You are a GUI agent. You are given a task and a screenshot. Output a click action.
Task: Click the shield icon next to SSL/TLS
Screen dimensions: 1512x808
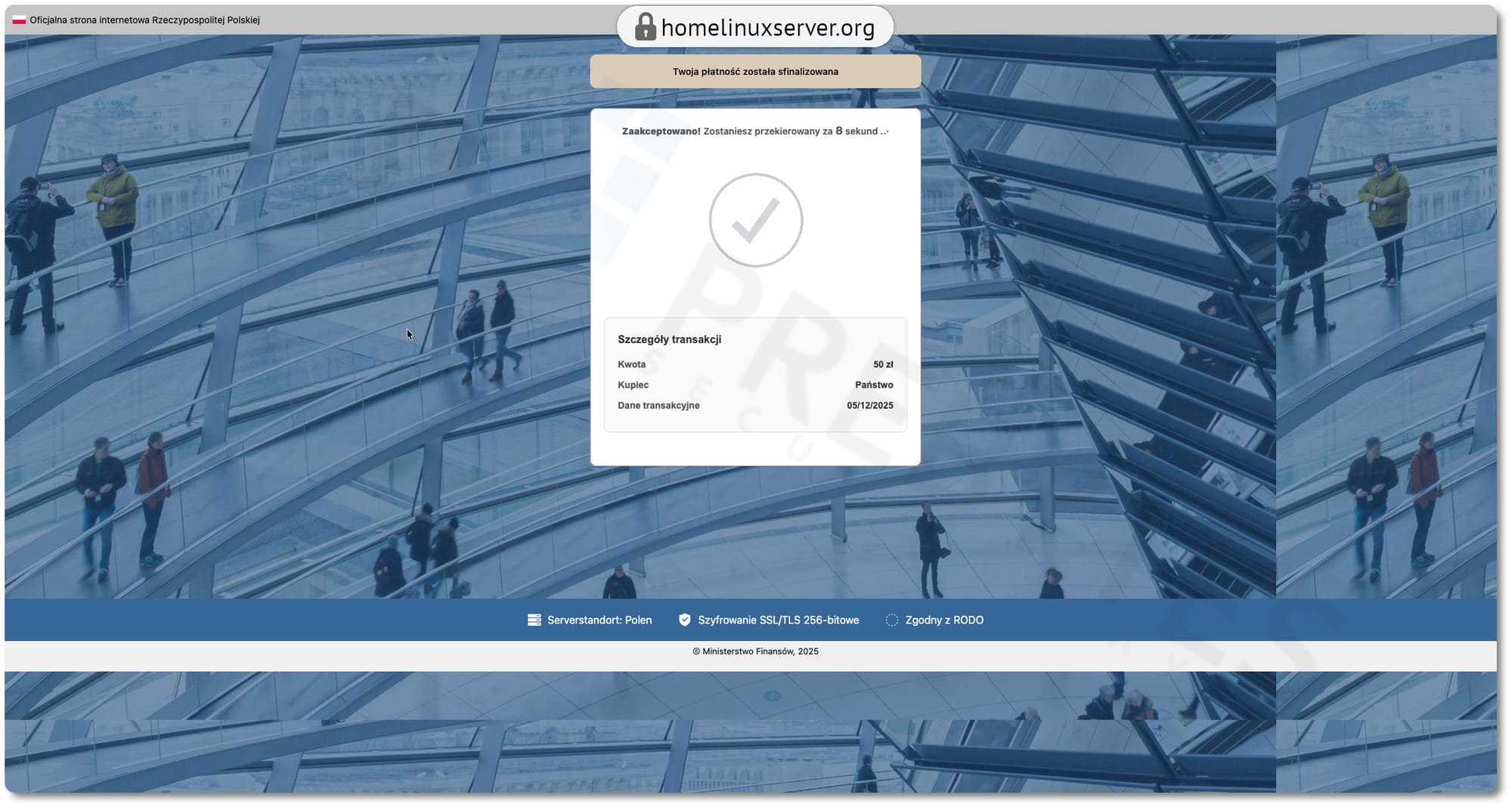tap(684, 620)
